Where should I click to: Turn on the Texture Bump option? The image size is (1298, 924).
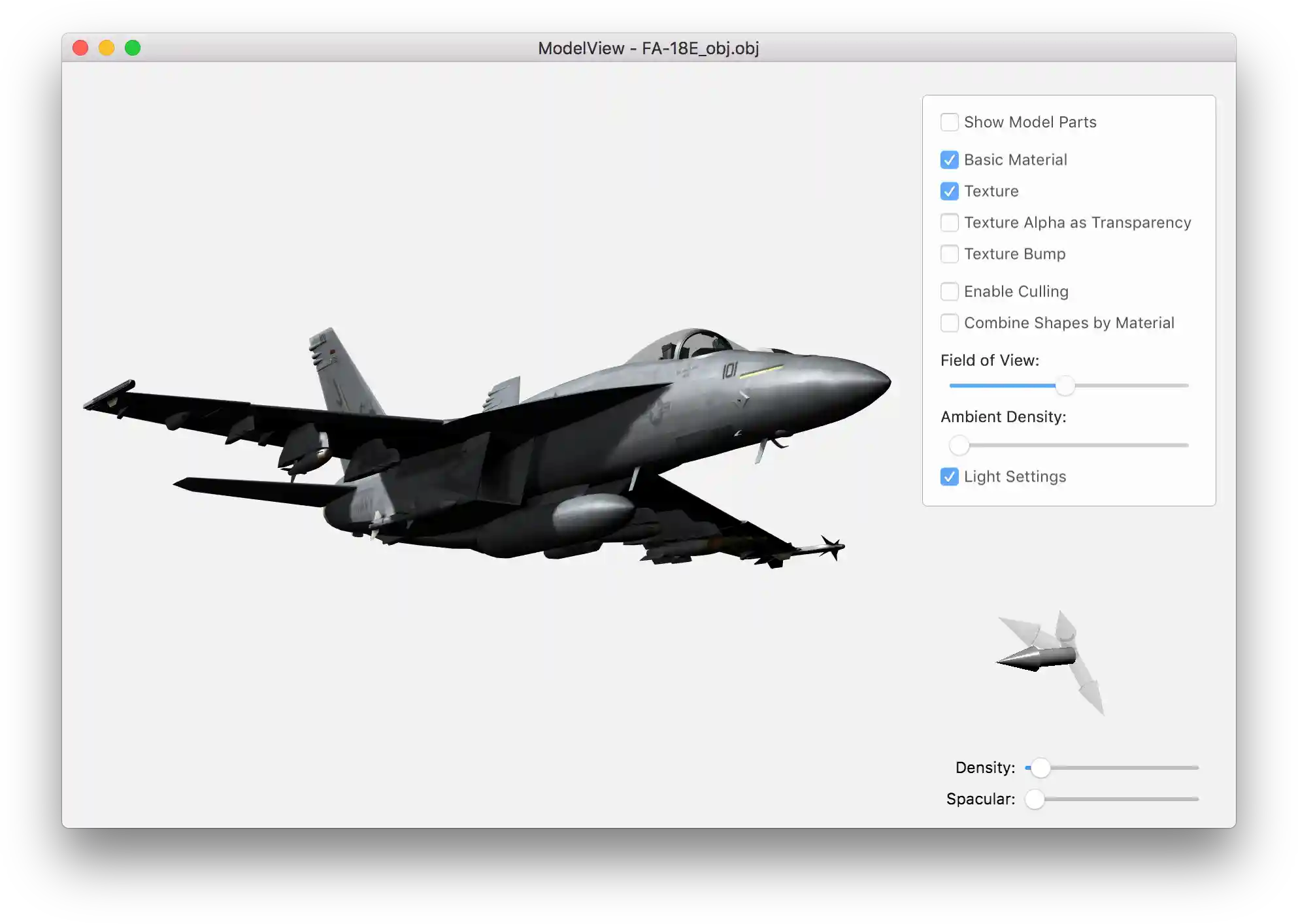(x=949, y=254)
